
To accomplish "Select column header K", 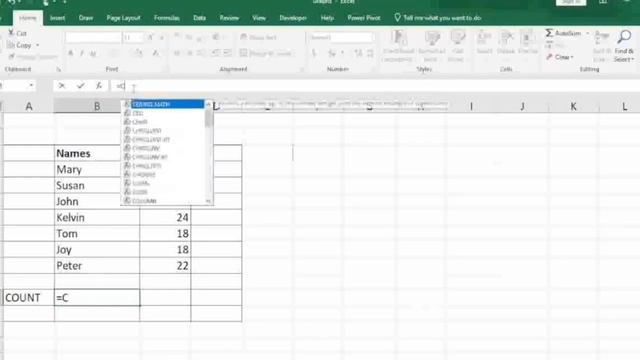I will pyautogui.click(x=573, y=107).
